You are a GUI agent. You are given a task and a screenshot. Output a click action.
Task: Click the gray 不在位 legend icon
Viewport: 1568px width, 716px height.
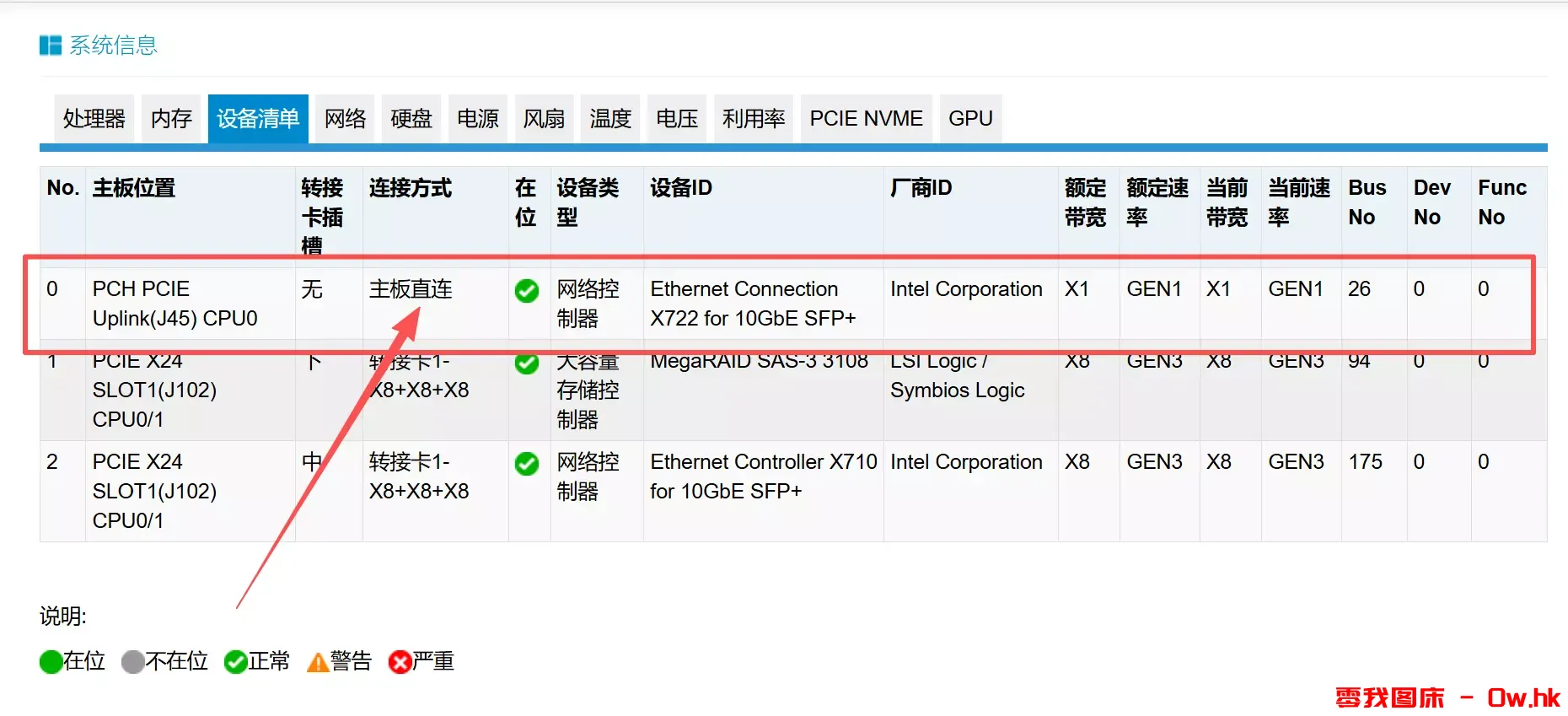[x=132, y=662]
